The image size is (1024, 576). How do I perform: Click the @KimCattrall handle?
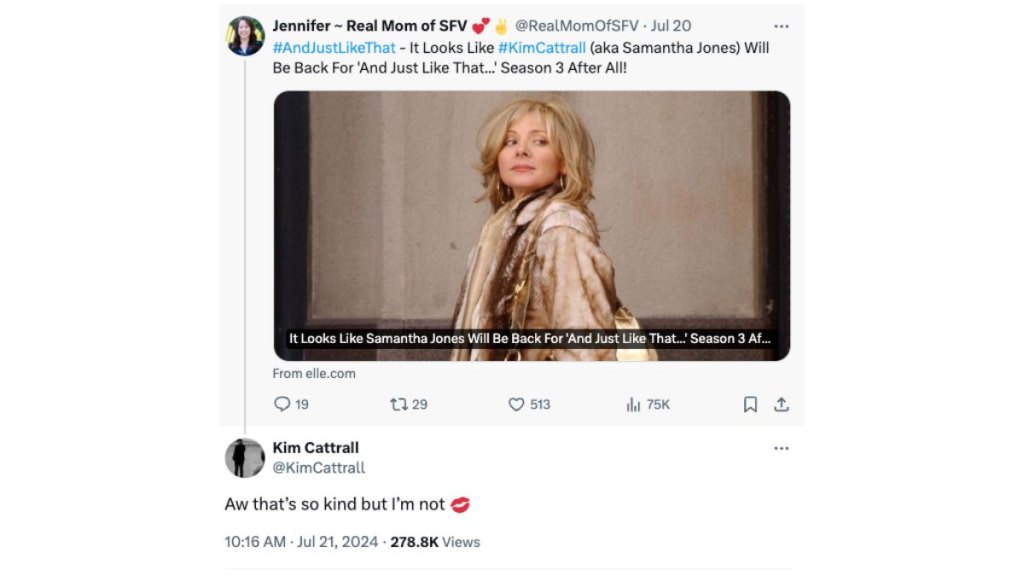[x=321, y=467]
